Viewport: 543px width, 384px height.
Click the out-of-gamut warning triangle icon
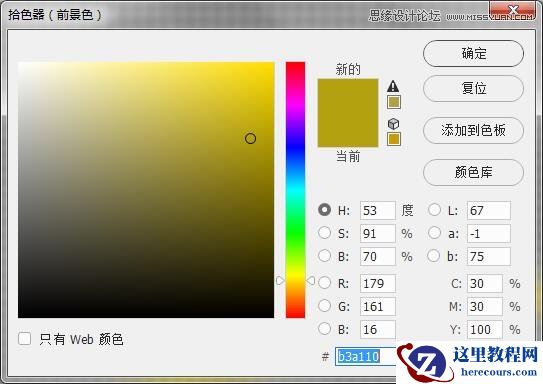click(x=393, y=86)
